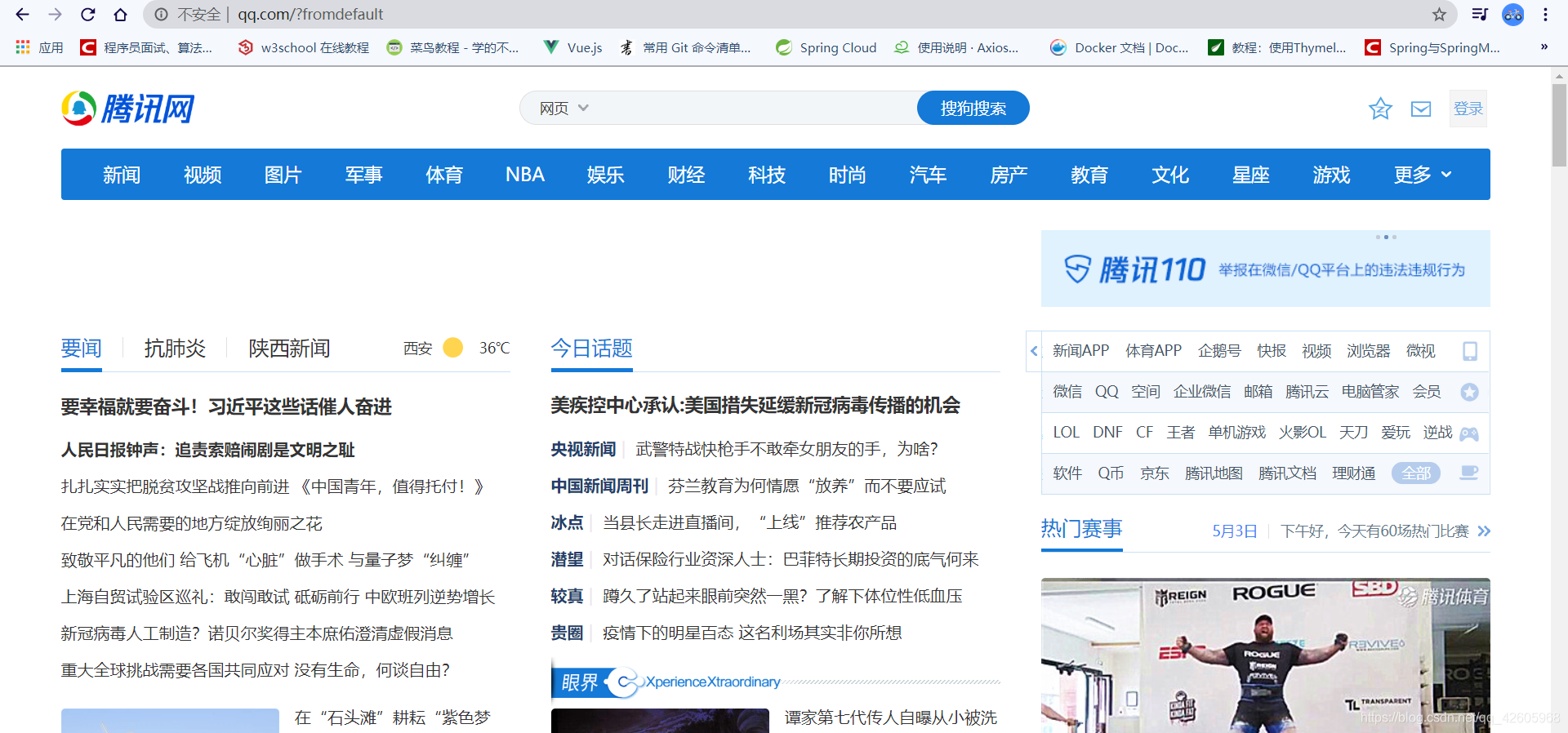Image resolution: width=1568 pixels, height=733 pixels.
Task: Switch to the 抗肺炎 tab
Action: 175,349
